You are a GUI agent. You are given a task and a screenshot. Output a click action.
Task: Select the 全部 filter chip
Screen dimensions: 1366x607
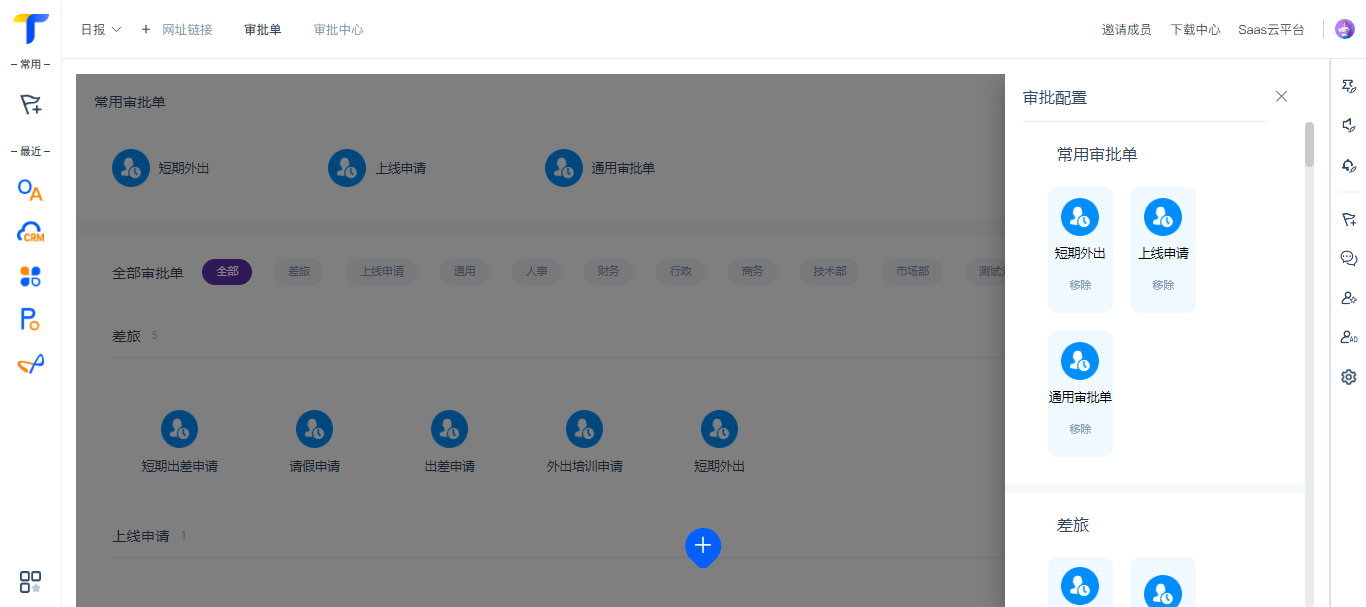click(227, 272)
